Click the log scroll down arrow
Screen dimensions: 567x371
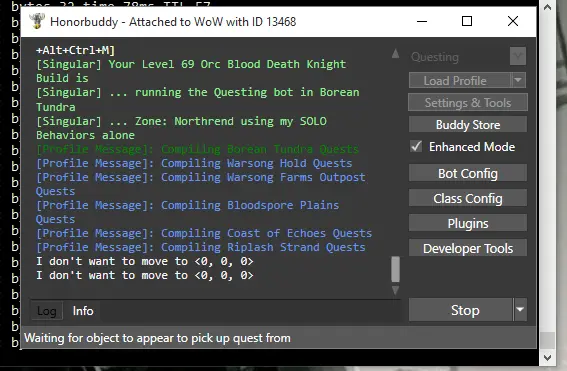(x=396, y=290)
